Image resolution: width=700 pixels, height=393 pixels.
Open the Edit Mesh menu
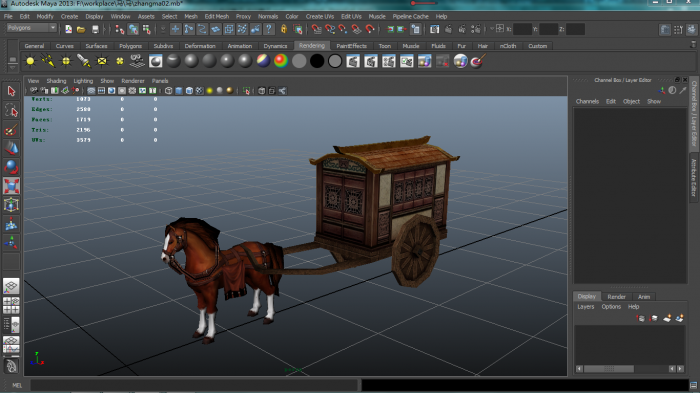[217, 17]
